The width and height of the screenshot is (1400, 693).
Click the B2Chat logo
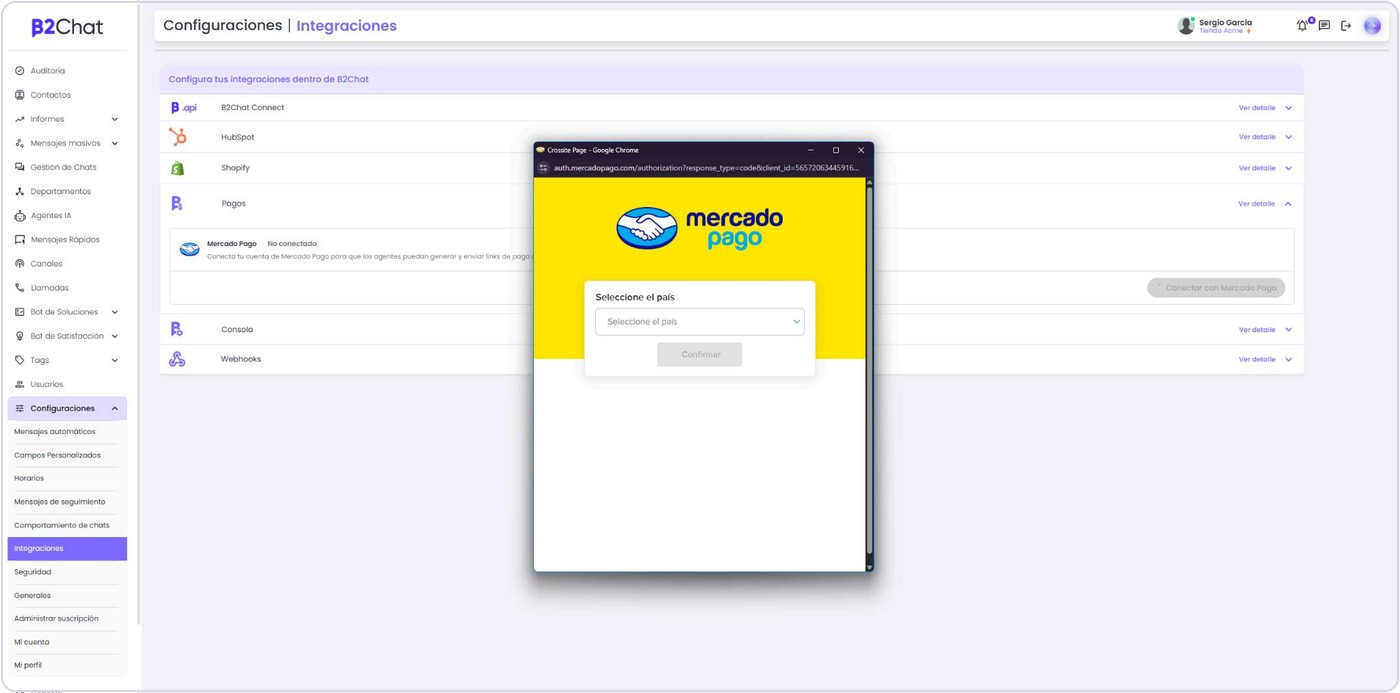pos(67,27)
